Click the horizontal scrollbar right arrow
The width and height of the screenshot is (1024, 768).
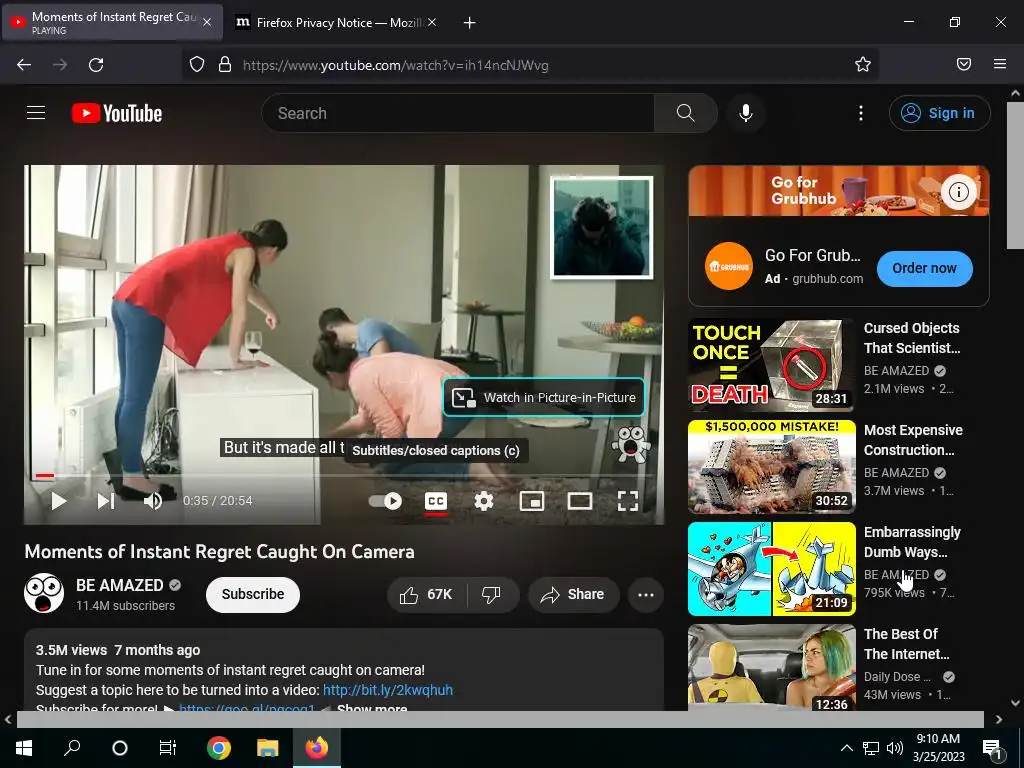pyautogui.click(x=999, y=719)
